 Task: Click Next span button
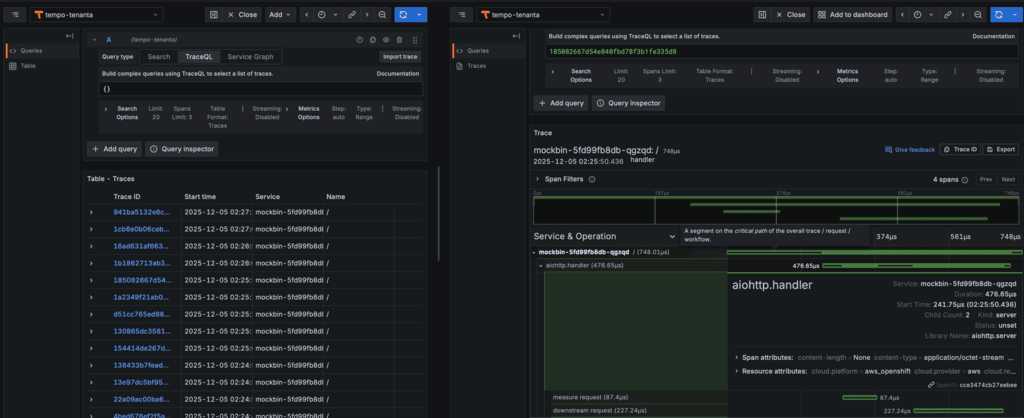pyautogui.click(x=1008, y=179)
